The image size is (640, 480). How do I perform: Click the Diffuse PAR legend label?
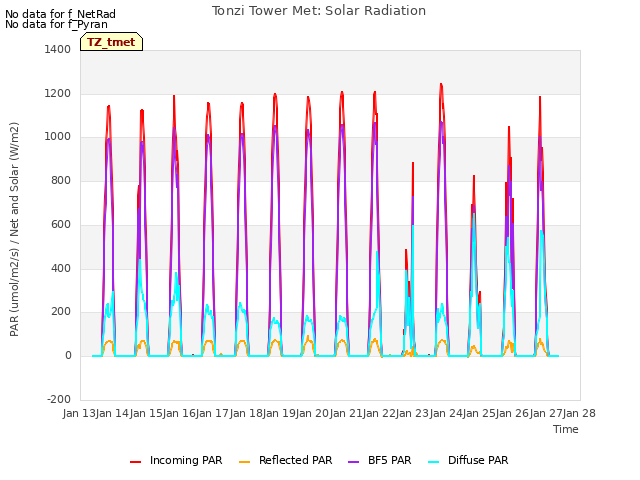tap(478, 460)
